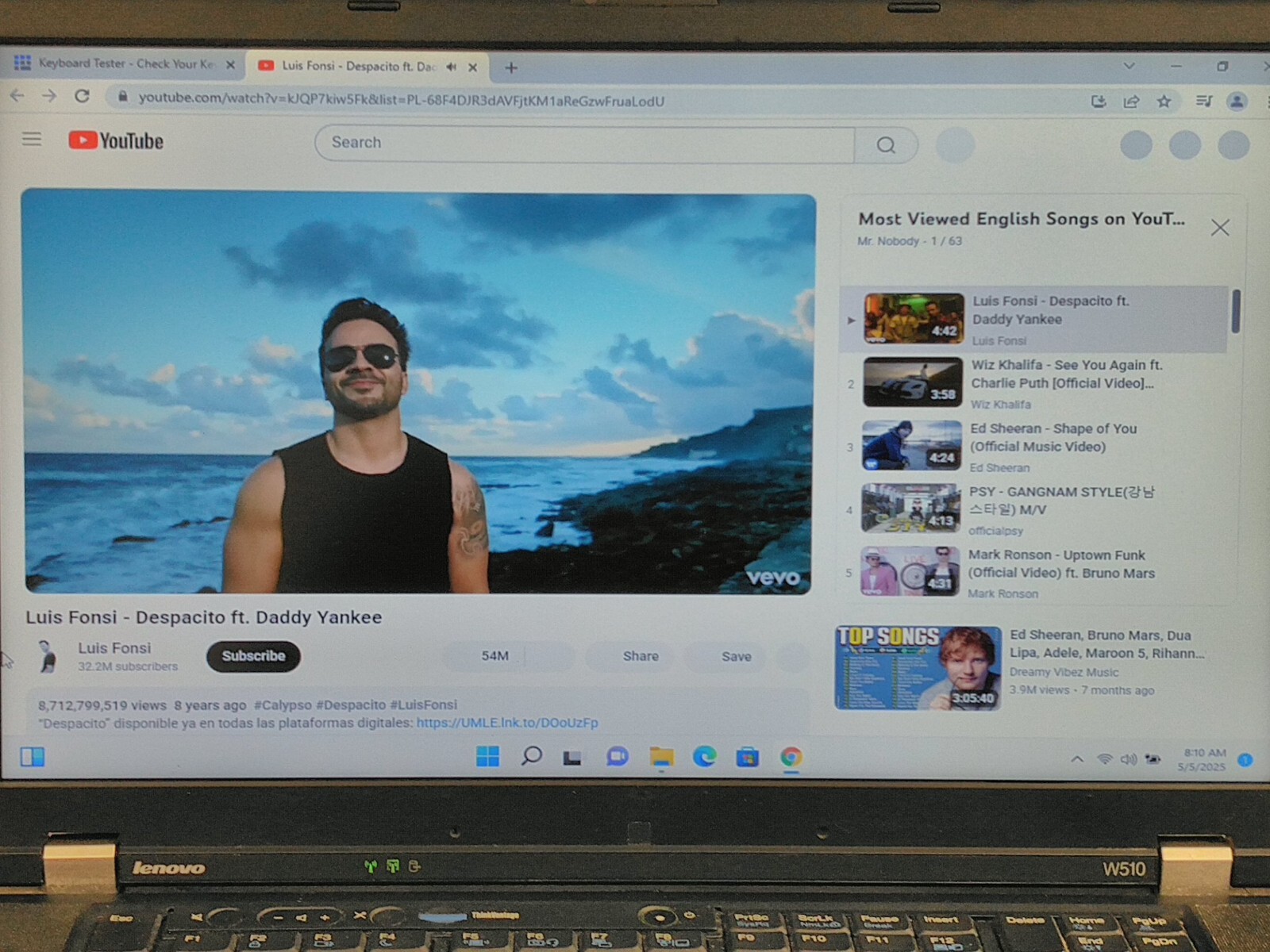Play Ed Sheeran - Shape of You from playlist

click(x=1033, y=446)
